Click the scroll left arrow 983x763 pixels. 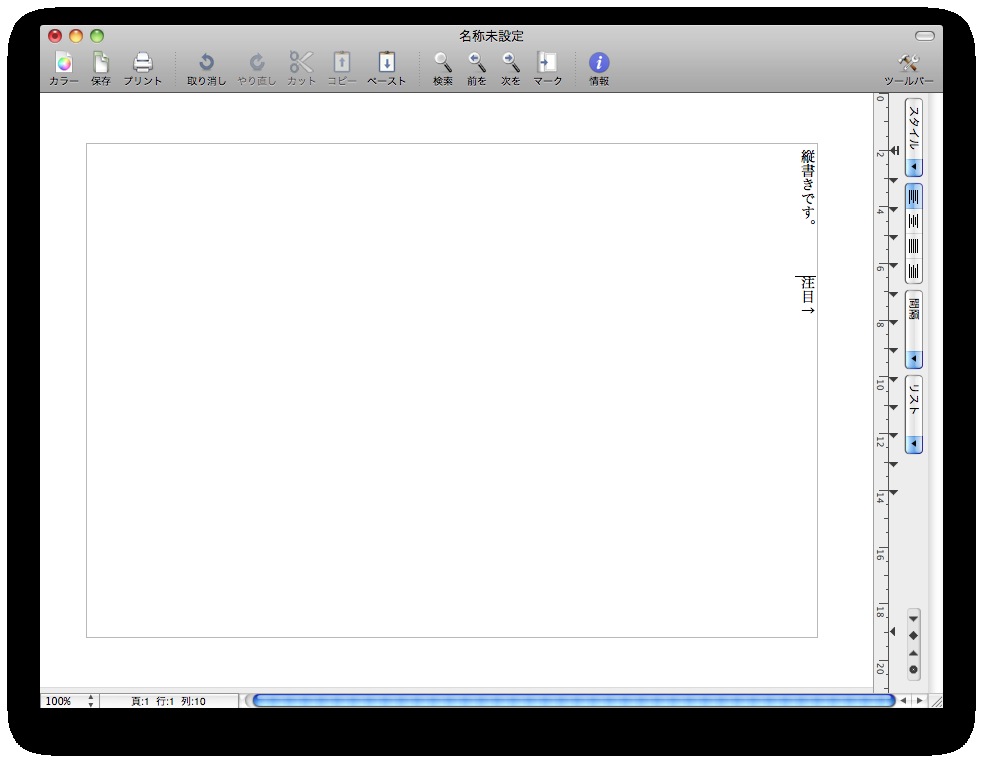pos(903,700)
